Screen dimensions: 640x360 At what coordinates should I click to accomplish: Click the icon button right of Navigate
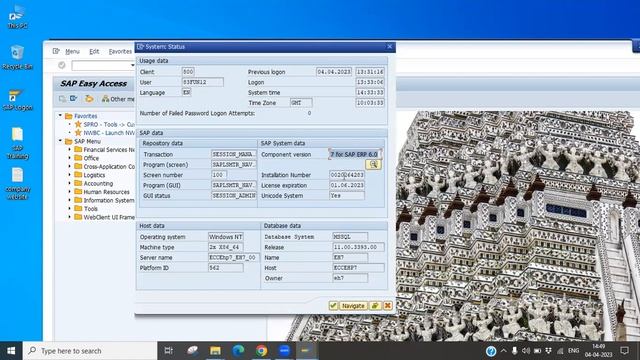coord(375,305)
